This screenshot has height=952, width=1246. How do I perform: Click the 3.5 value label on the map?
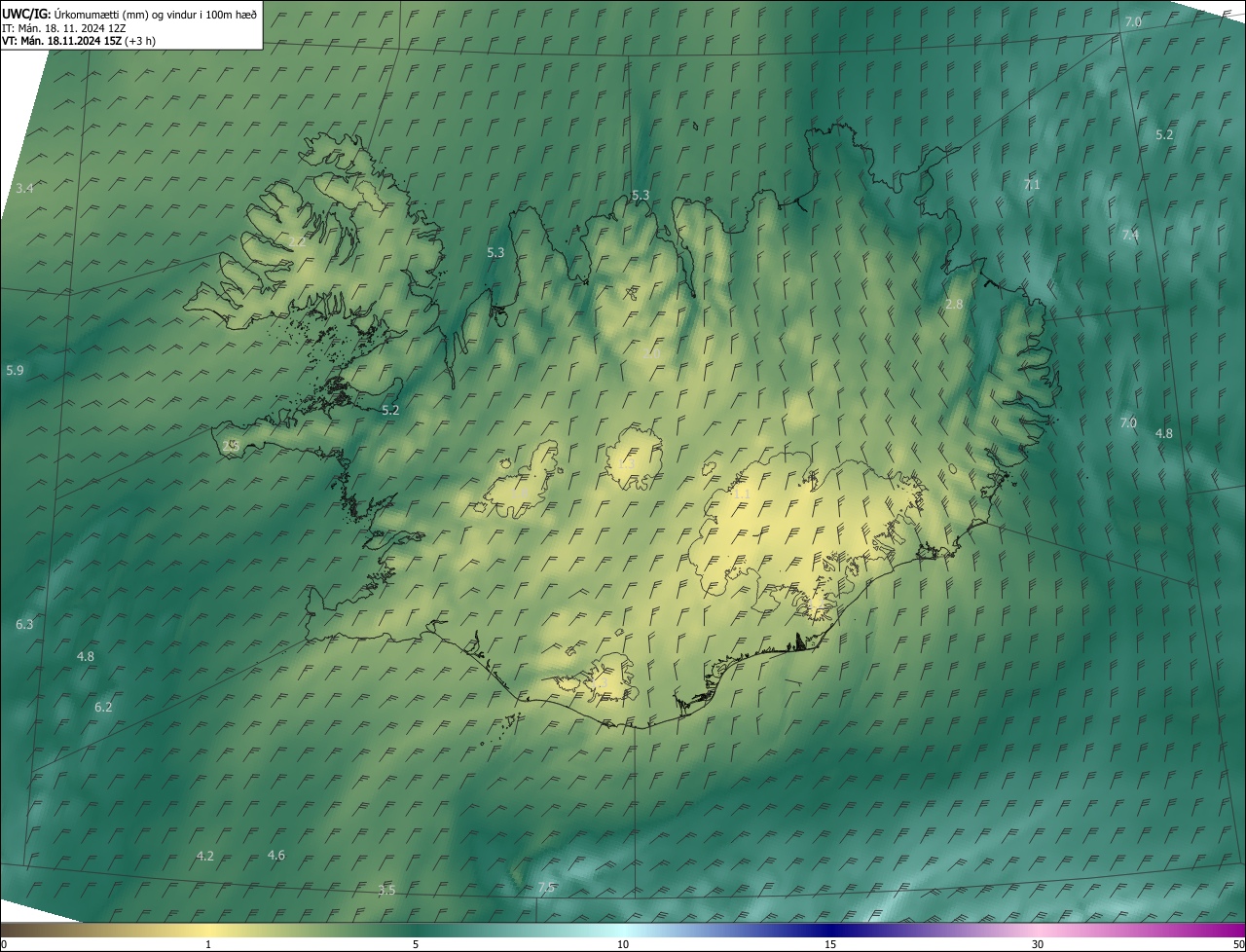click(x=386, y=890)
